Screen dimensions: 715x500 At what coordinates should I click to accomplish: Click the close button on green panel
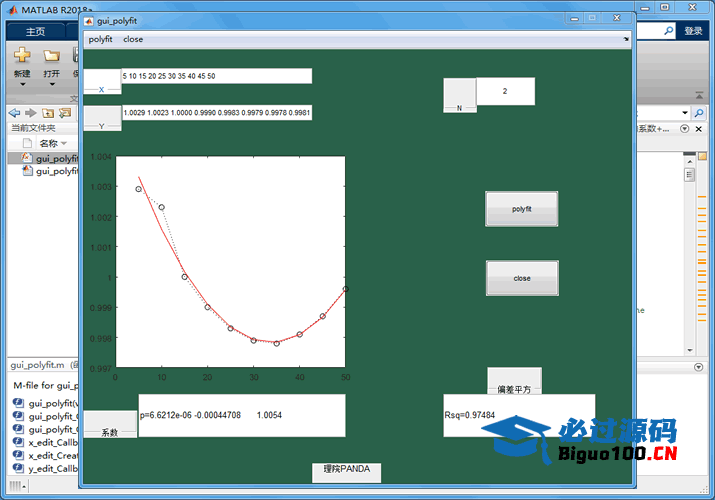522,278
